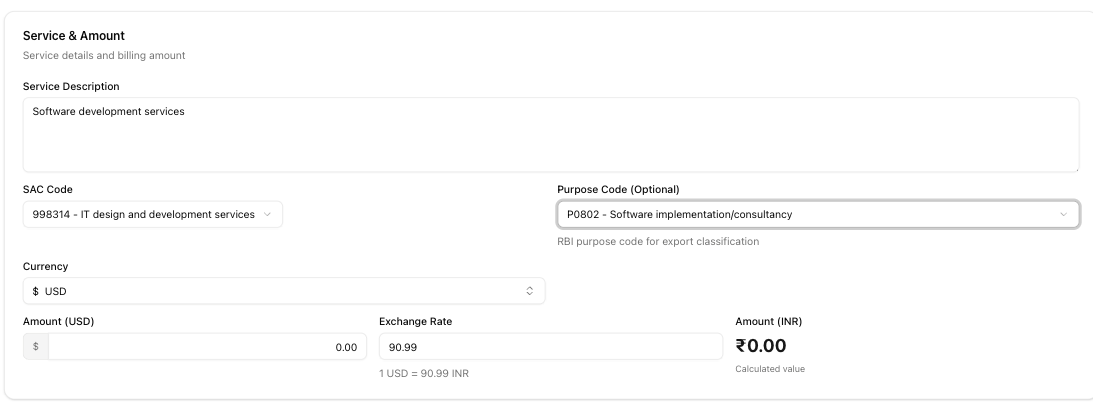Focus the Amount (USD) input field
Viewport: 1093px width, 411px height.
(207, 346)
